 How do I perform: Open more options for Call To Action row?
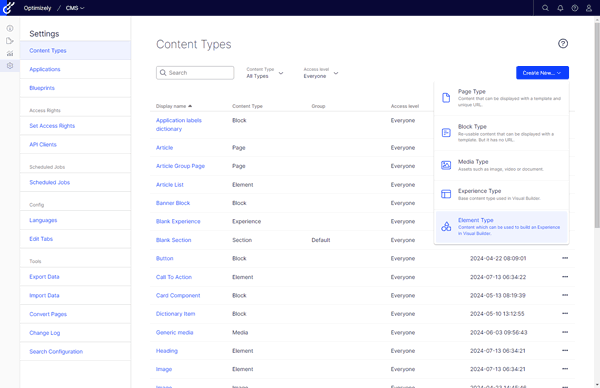565,277
